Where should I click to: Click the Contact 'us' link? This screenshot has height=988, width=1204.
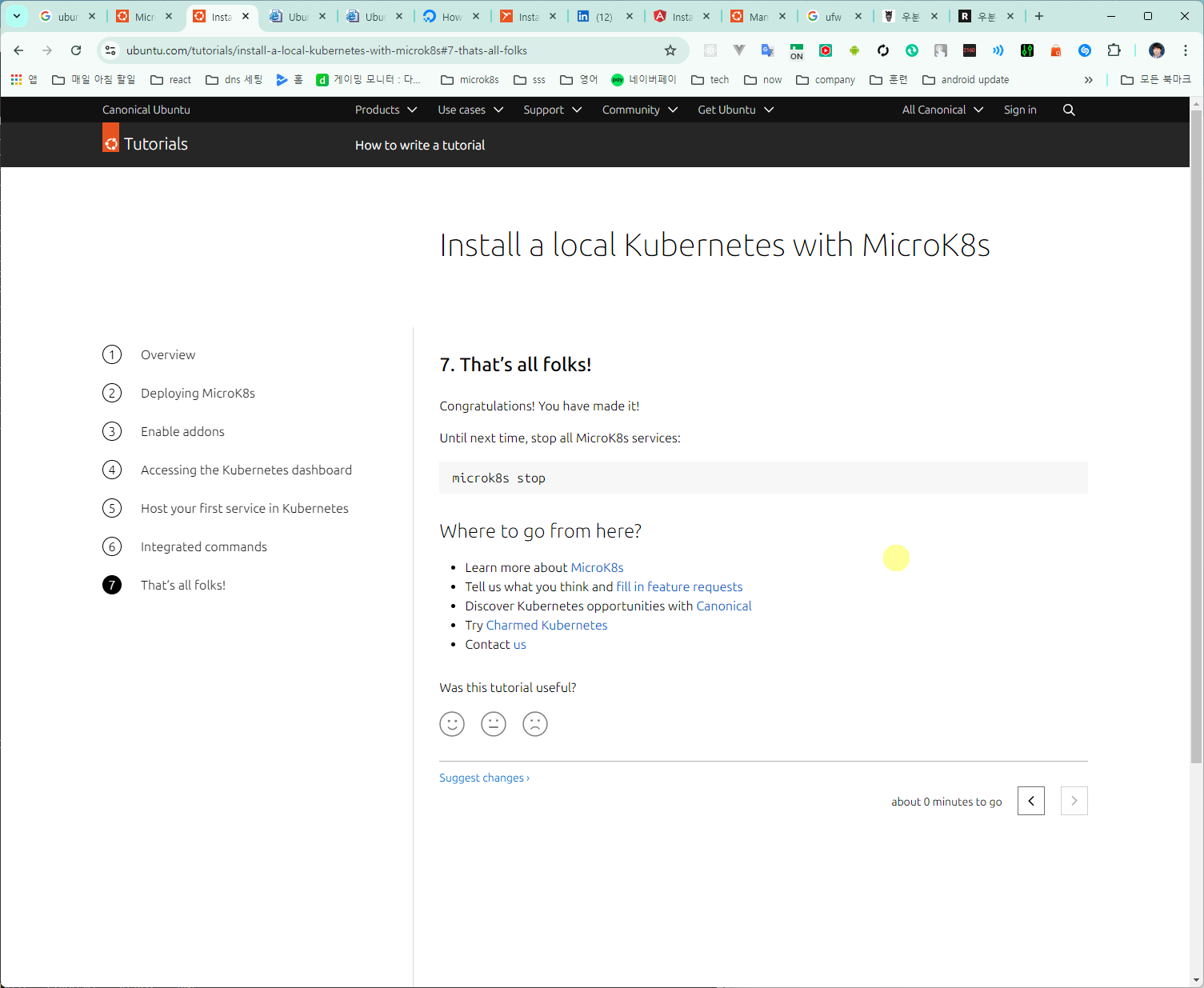pos(519,644)
